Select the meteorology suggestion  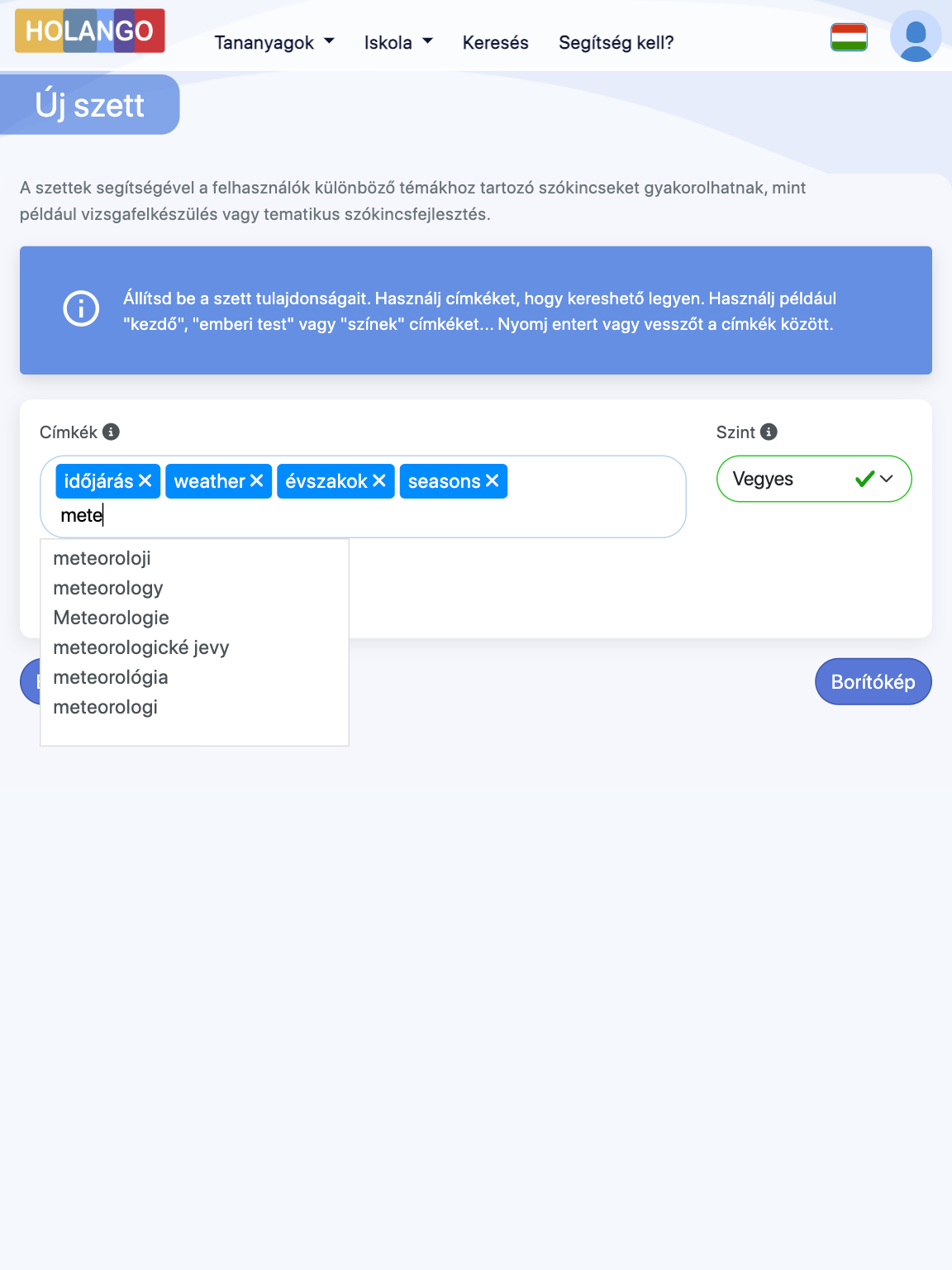point(108,588)
